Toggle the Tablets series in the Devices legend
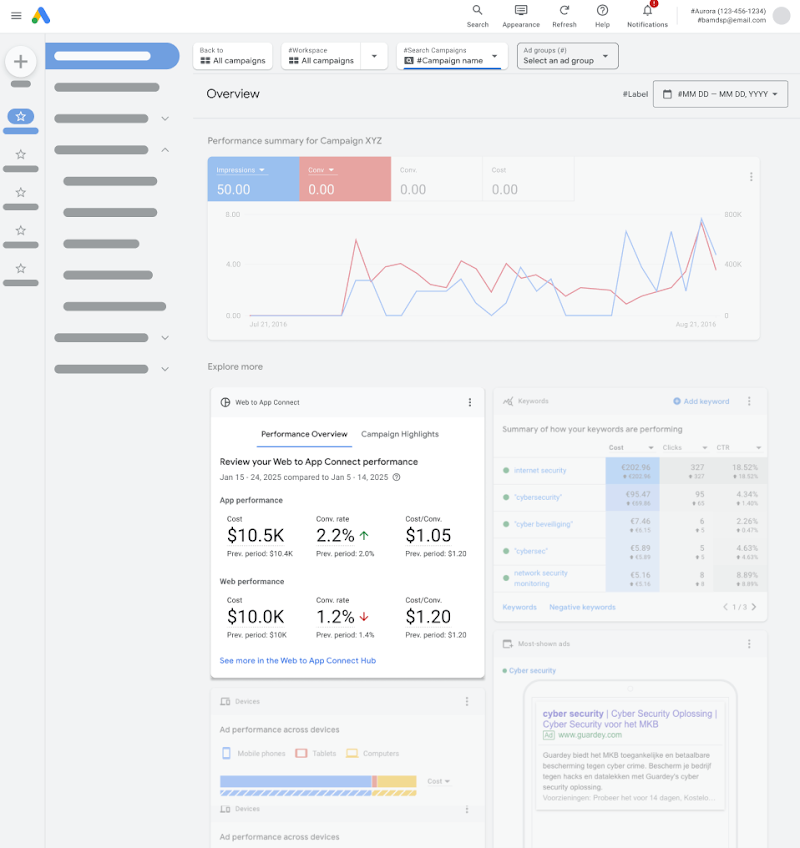800x848 pixels. click(x=316, y=753)
